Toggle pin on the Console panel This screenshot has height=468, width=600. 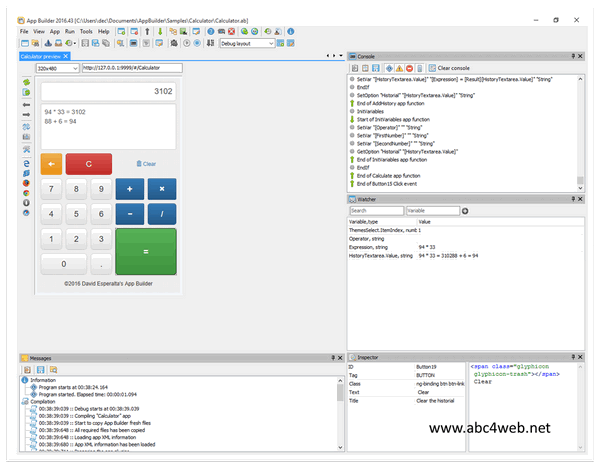[574, 56]
